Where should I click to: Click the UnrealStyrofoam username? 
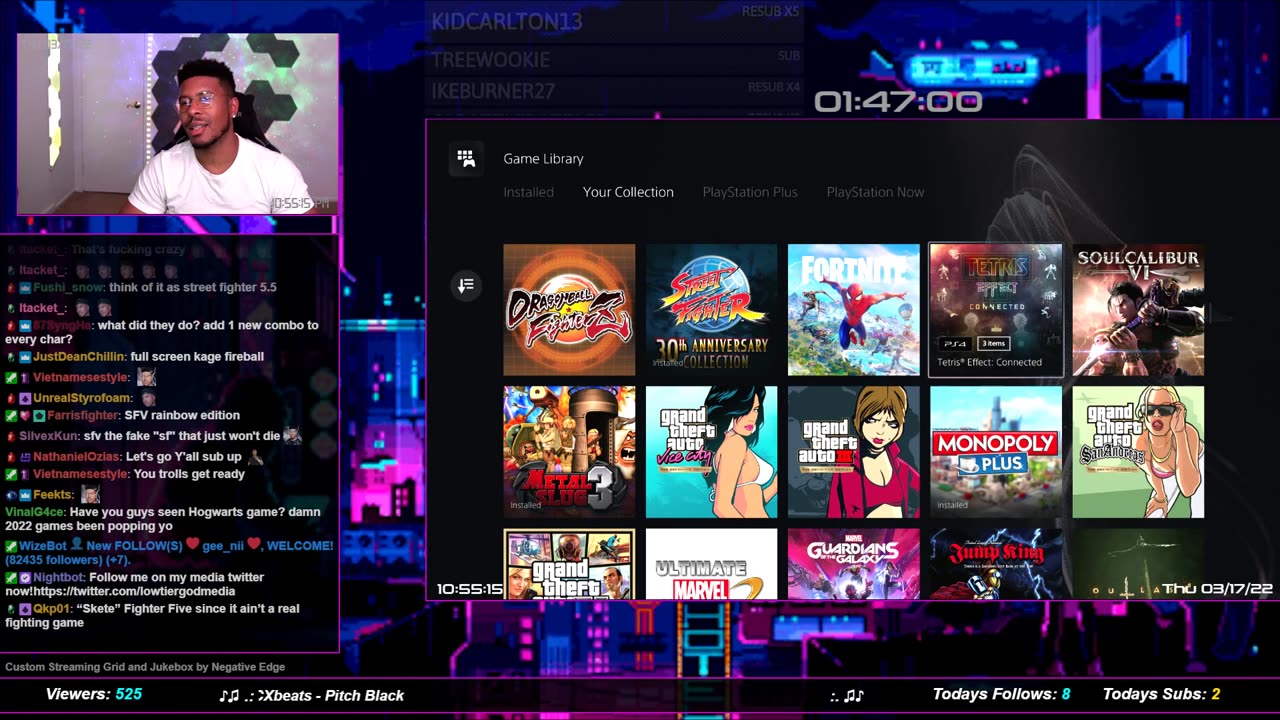click(x=84, y=398)
